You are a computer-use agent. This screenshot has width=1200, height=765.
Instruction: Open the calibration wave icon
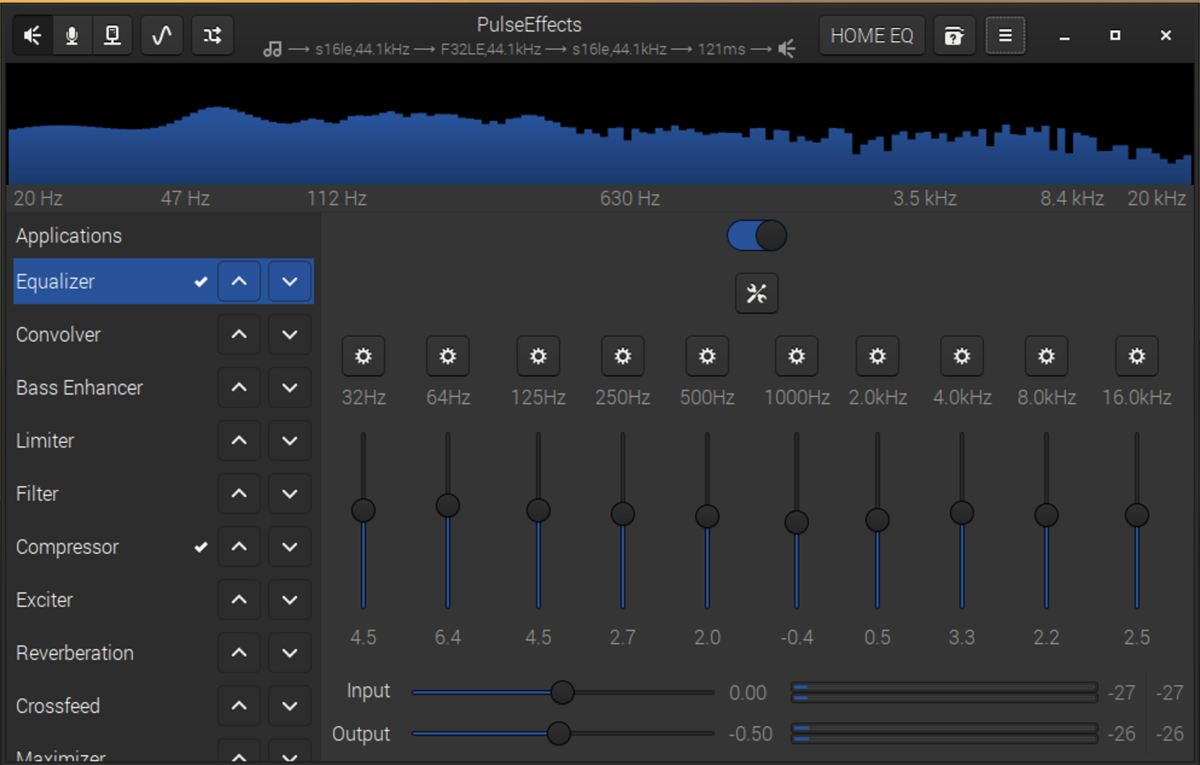coord(162,36)
